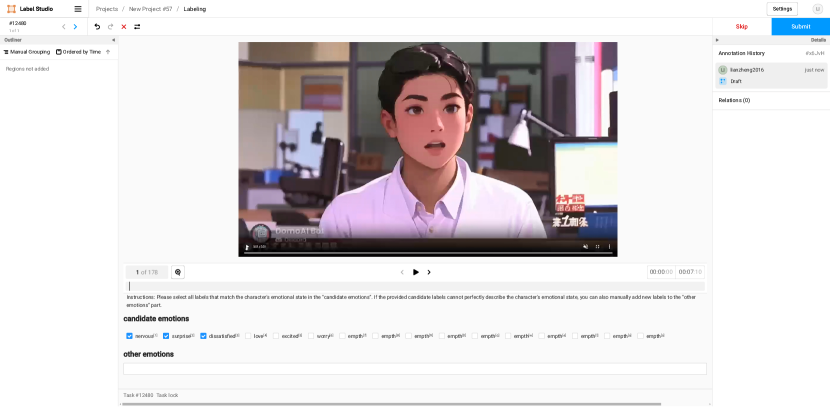Uncheck the nervous emotion checkbox

(129, 336)
